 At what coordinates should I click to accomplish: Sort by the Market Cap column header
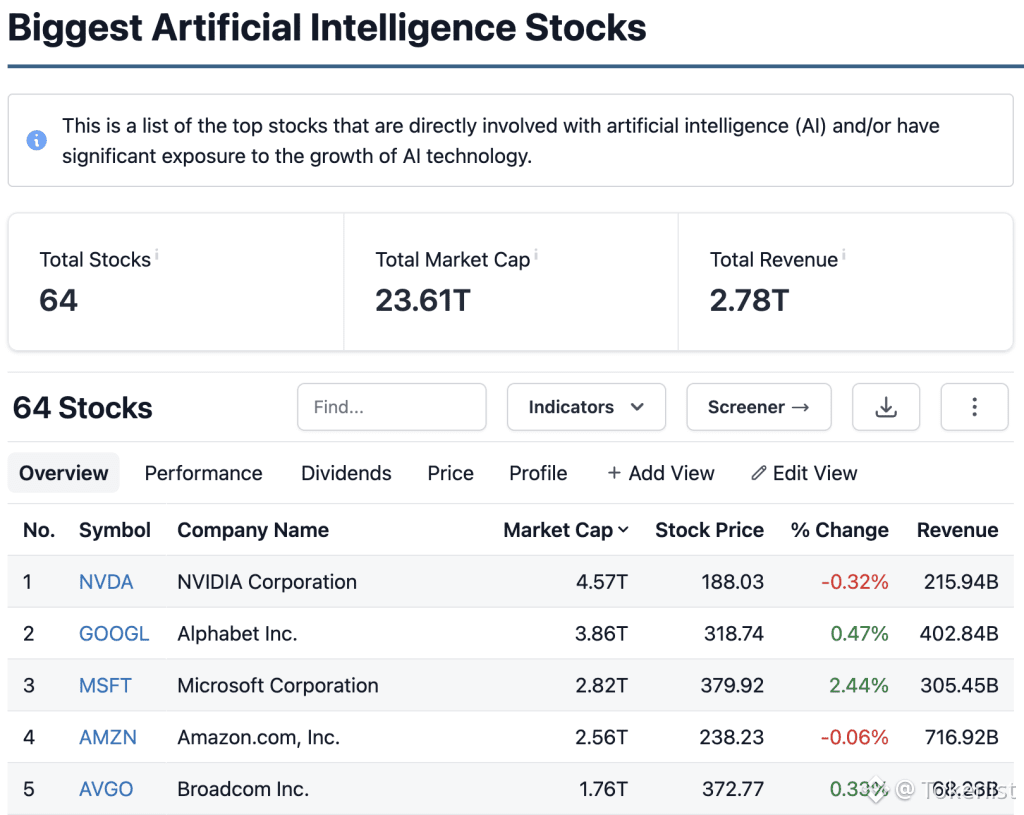pos(565,530)
